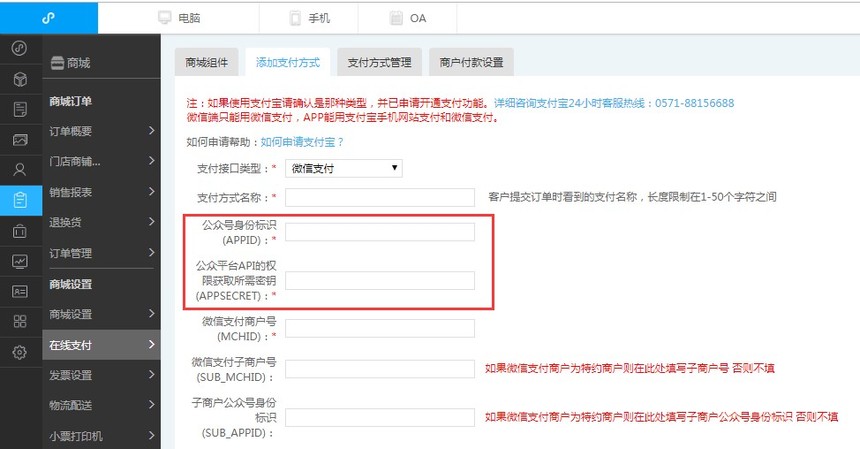
Task: Click the 如何申请支付宝？ help link
Action: click(x=302, y=142)
